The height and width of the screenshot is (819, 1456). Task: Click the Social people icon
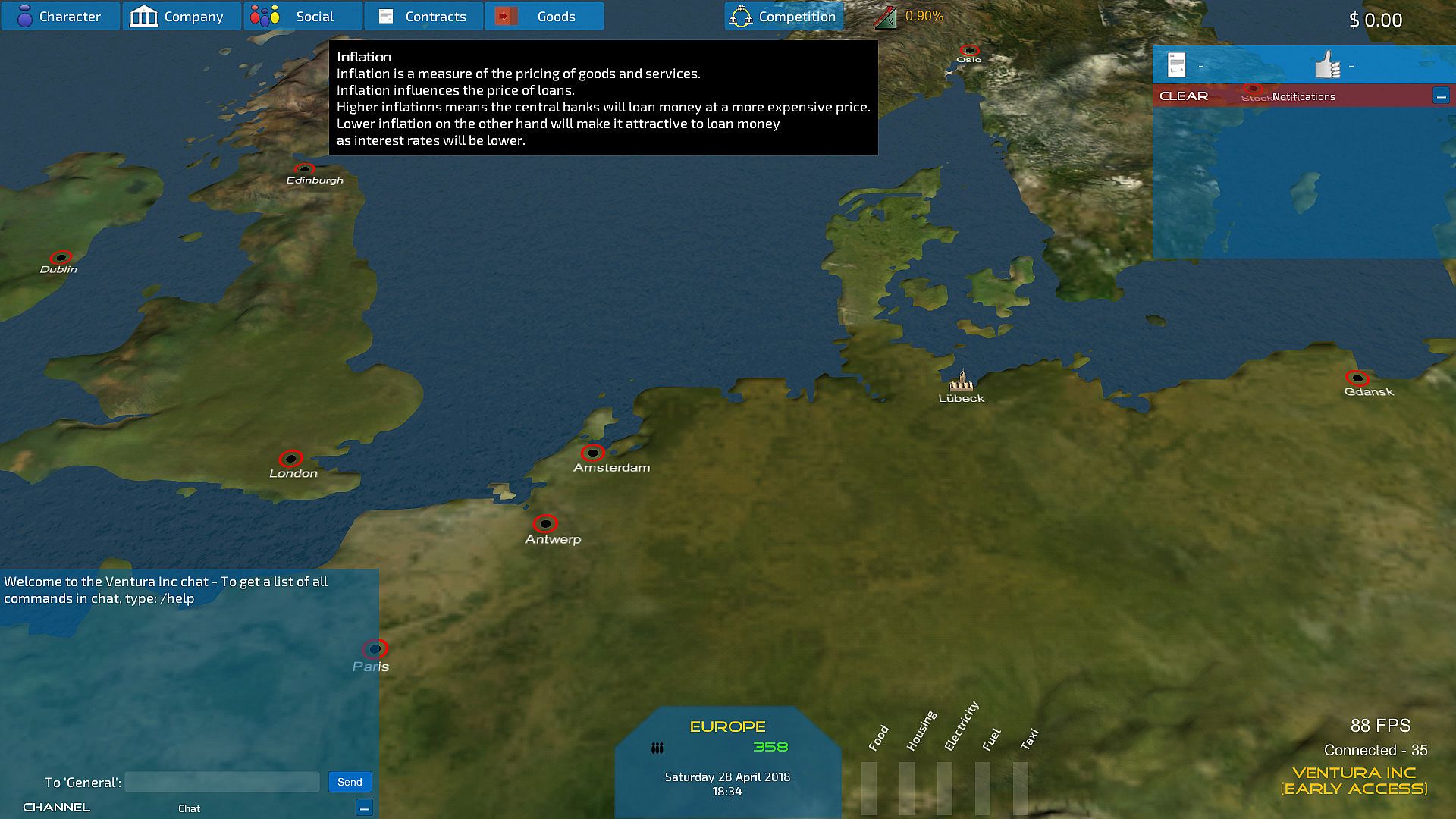(265, 16)
